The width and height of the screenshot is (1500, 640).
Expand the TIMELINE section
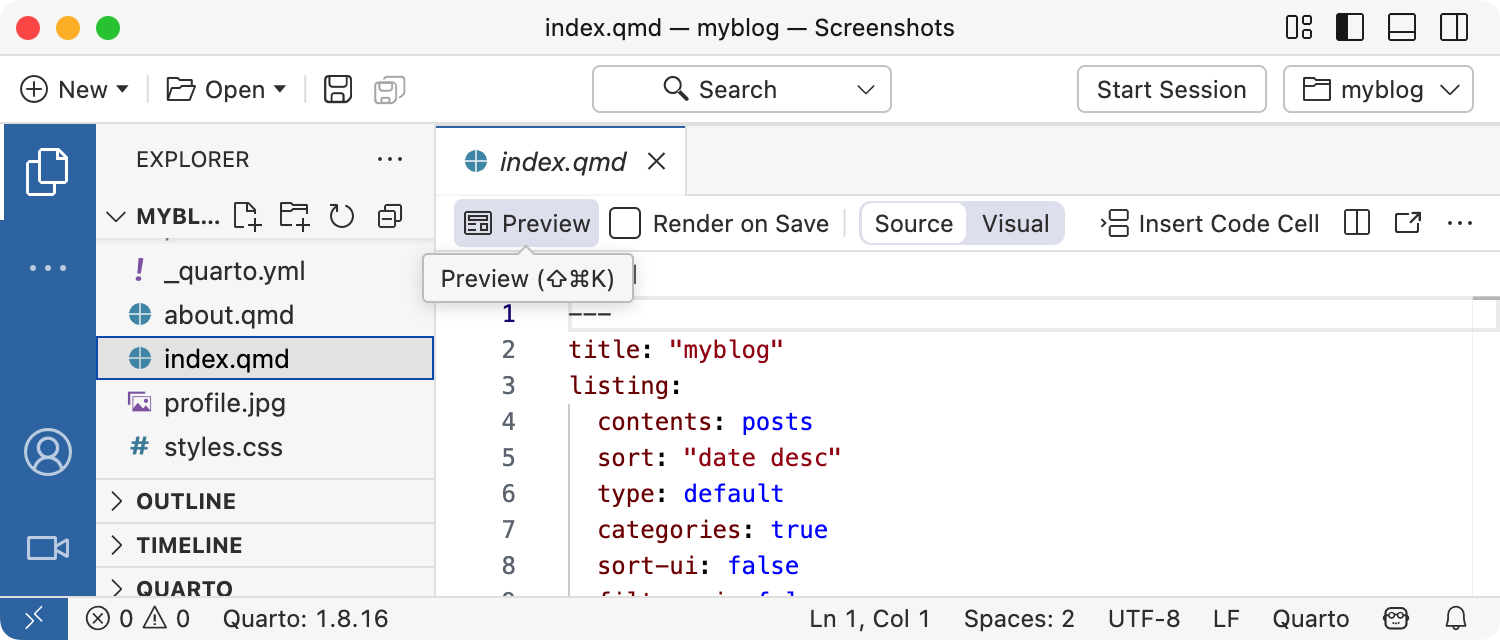click(x=189, y=545)
